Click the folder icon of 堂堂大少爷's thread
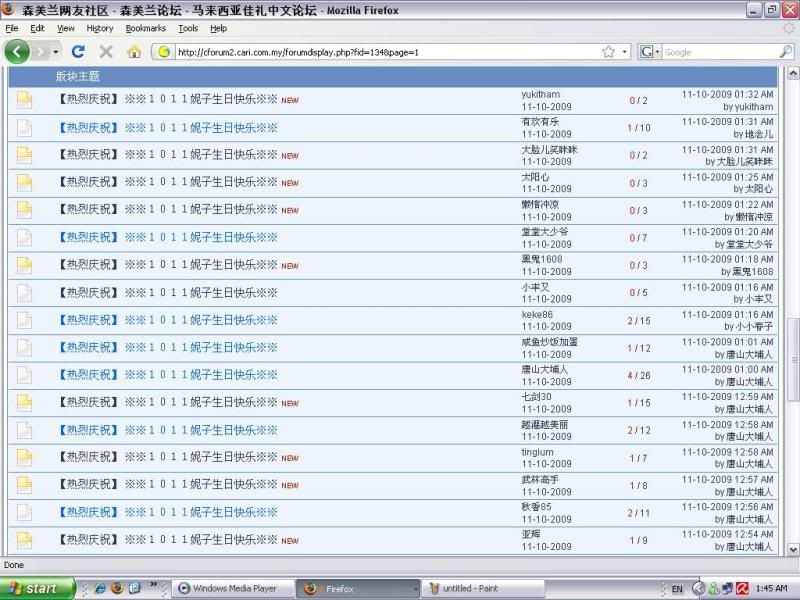This screenshot has width=800, height=600. tap(24, 238)
